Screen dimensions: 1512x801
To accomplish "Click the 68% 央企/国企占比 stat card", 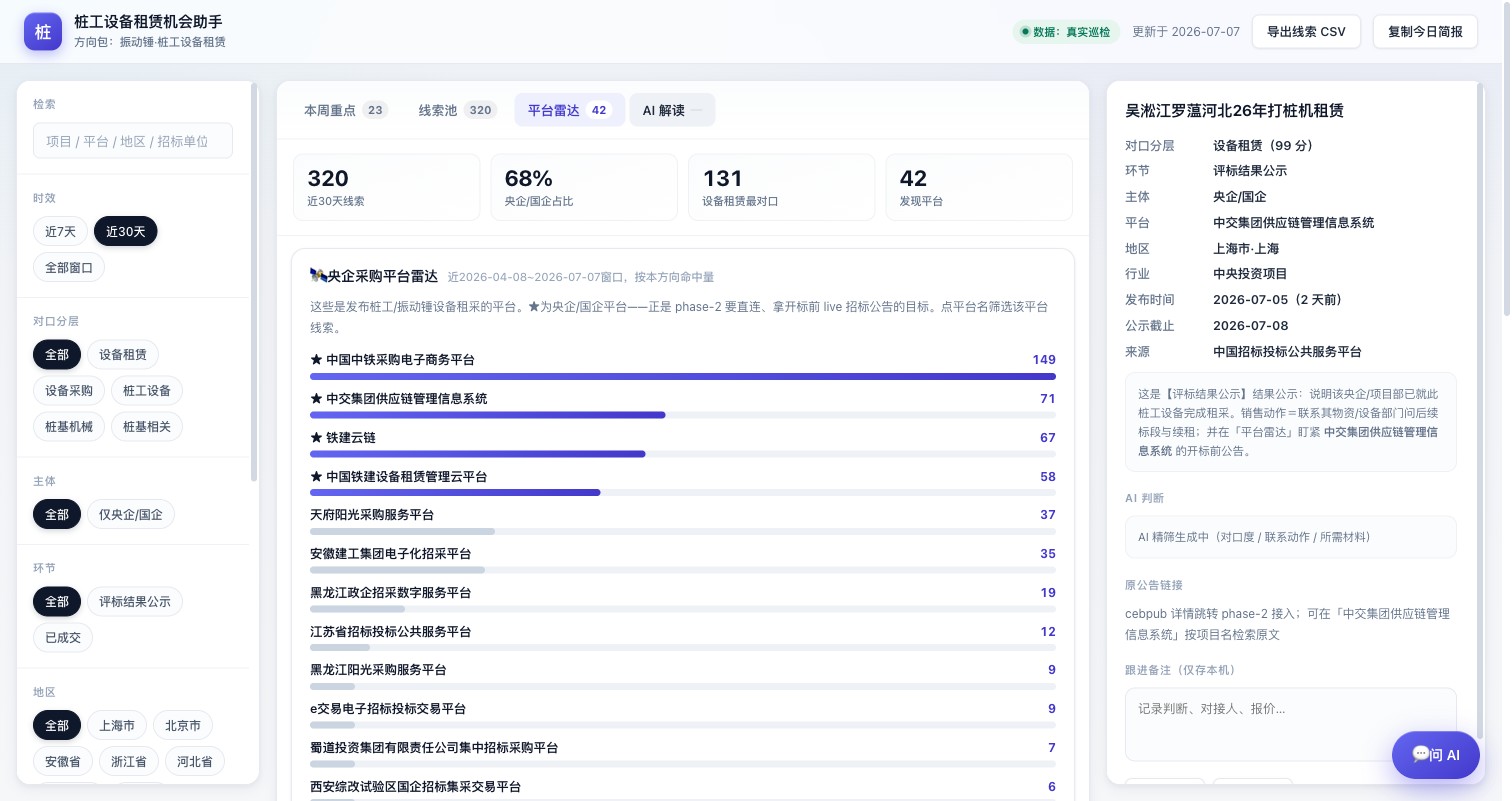I will [x=584, y=187].
